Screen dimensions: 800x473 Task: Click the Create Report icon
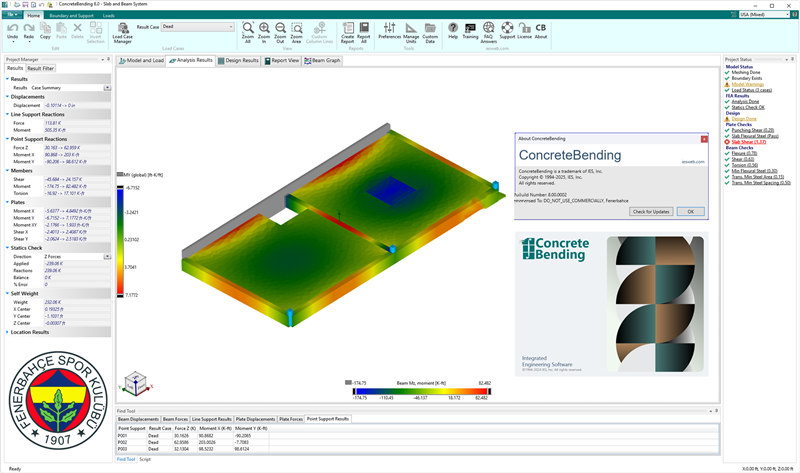tap(348, 28)
